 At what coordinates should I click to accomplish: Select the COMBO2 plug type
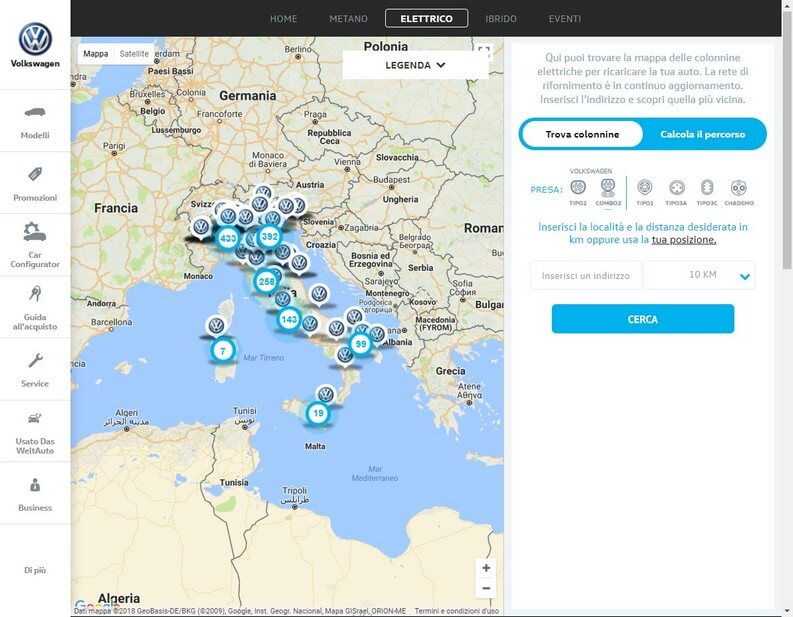point(608,192)
